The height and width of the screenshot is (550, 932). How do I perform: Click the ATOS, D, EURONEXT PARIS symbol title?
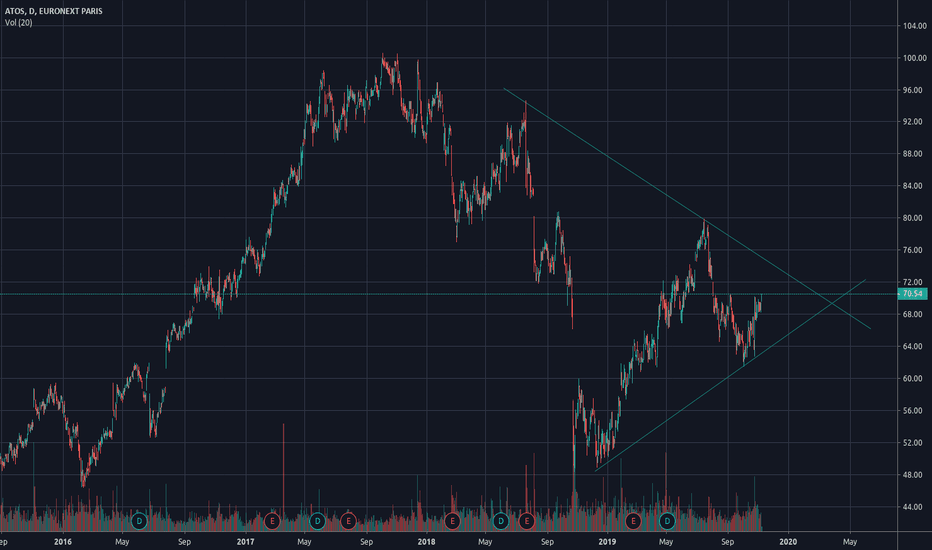(x=53, y=11)
